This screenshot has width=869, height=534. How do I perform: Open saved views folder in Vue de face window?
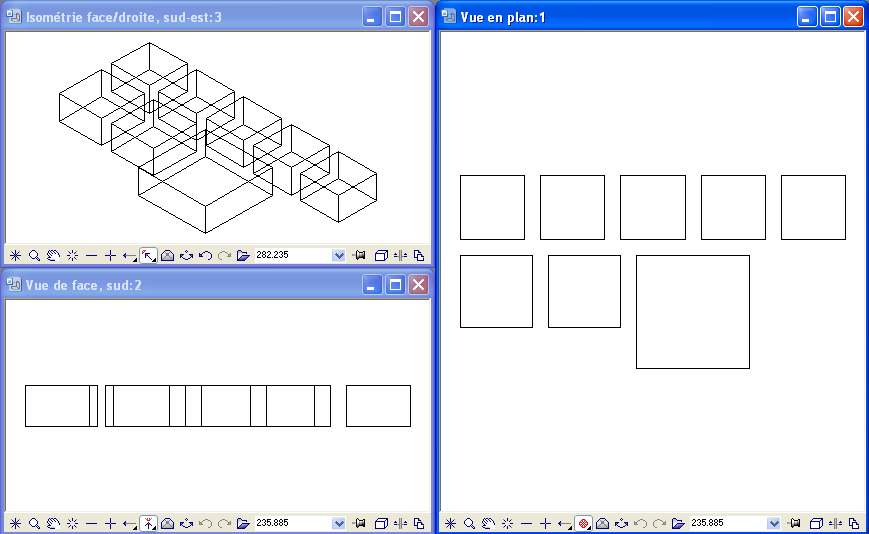pos(243,523)
